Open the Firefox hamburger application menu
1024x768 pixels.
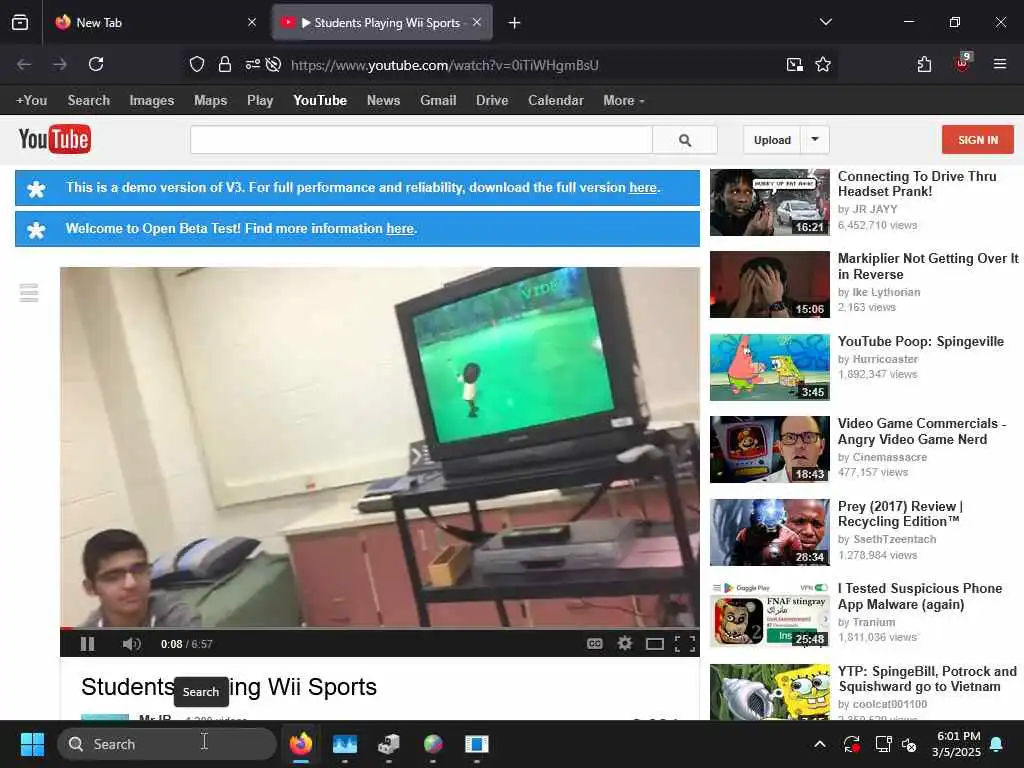tap(1000, 64)
